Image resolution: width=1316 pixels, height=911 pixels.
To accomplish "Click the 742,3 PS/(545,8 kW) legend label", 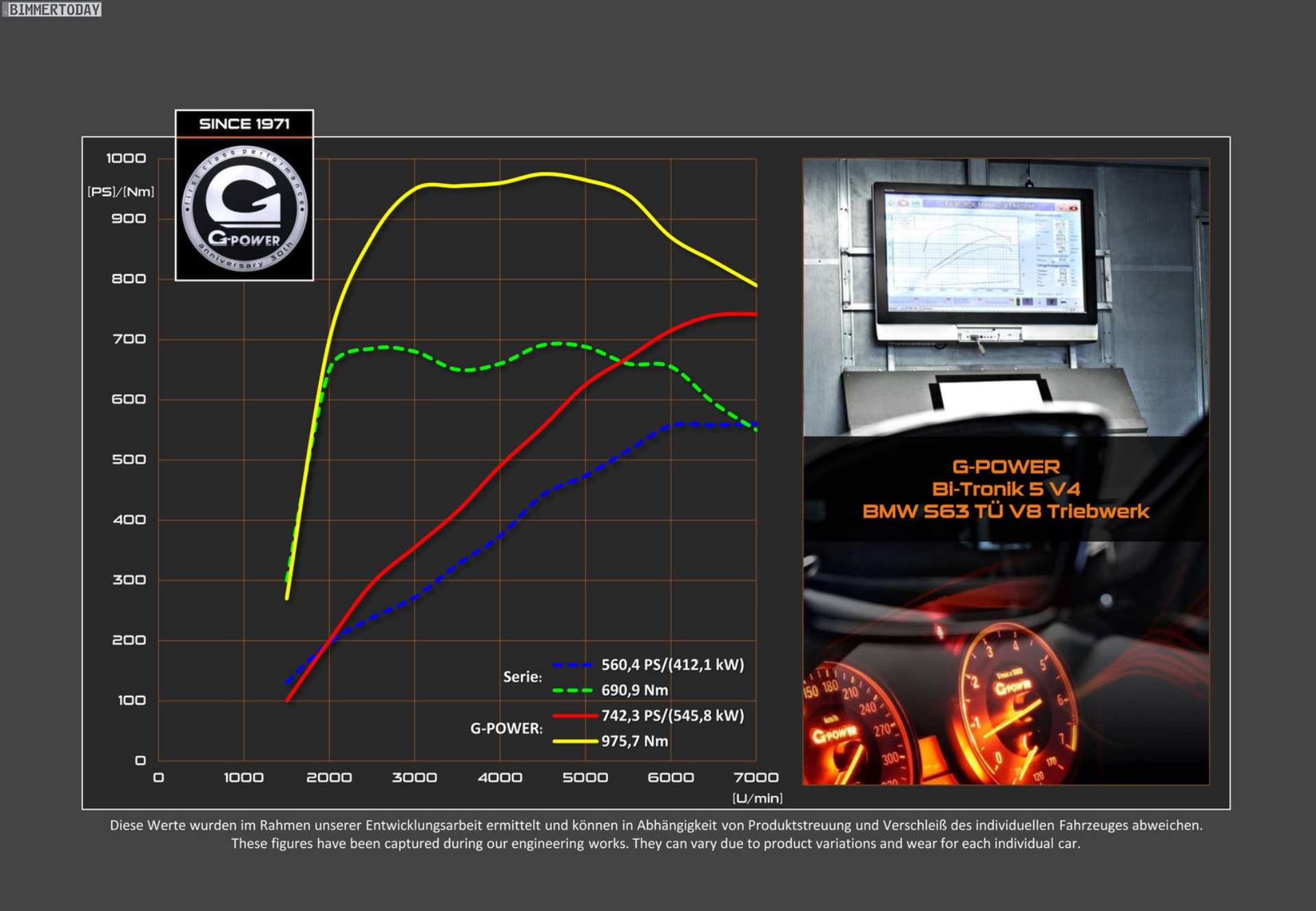I will (672, 716).
